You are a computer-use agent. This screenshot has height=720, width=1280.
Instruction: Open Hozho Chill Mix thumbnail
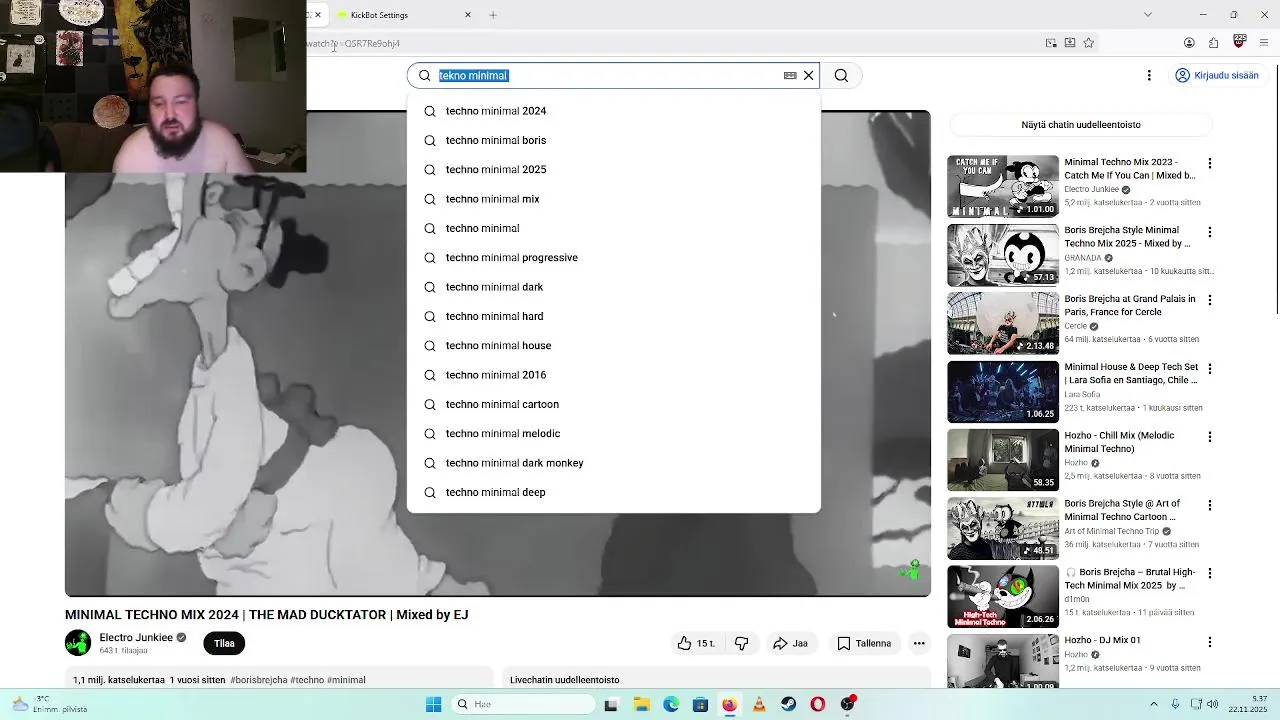pyautogui.click(x=1003, y=460)
